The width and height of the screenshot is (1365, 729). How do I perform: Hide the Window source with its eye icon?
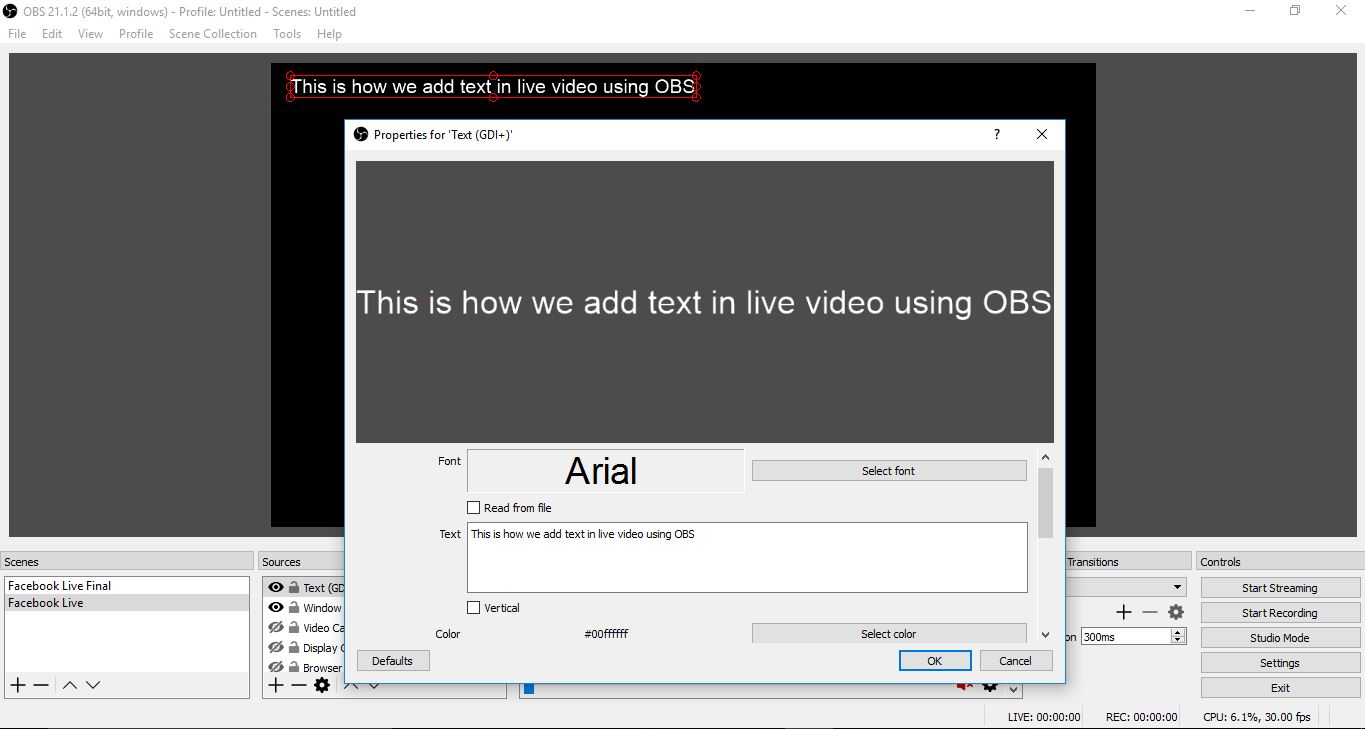tap(276, 607)
